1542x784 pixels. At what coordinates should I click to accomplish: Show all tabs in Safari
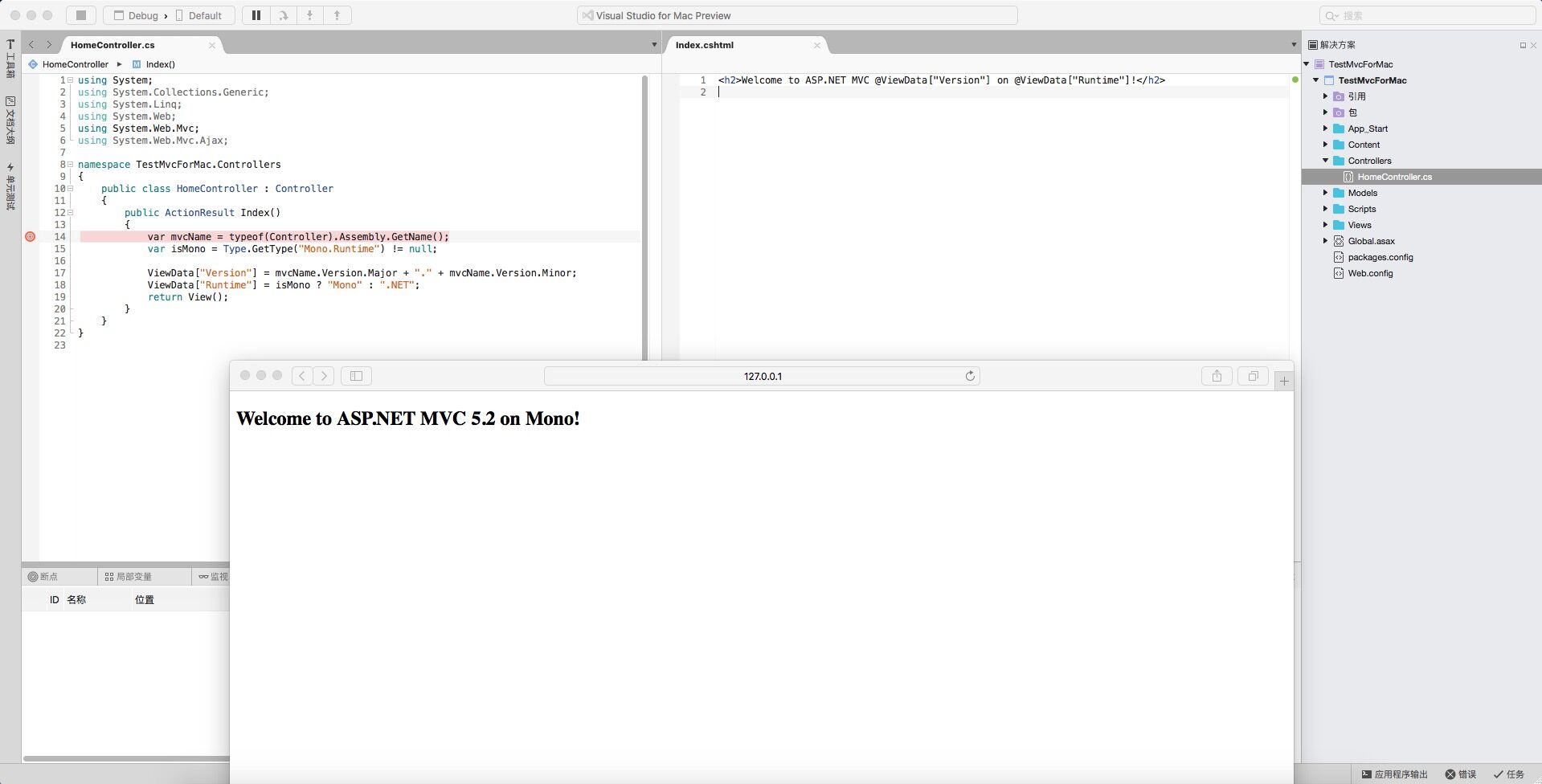[x=1253, y=376]
